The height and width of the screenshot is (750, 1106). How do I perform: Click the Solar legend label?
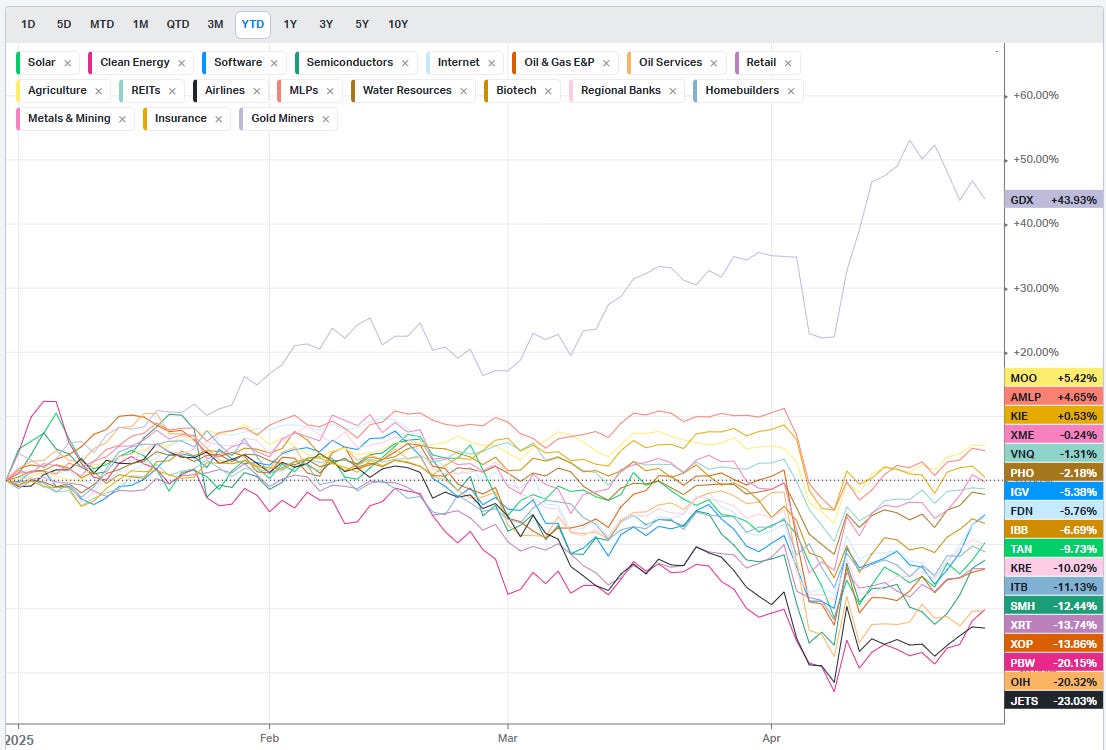pos(42,62)
